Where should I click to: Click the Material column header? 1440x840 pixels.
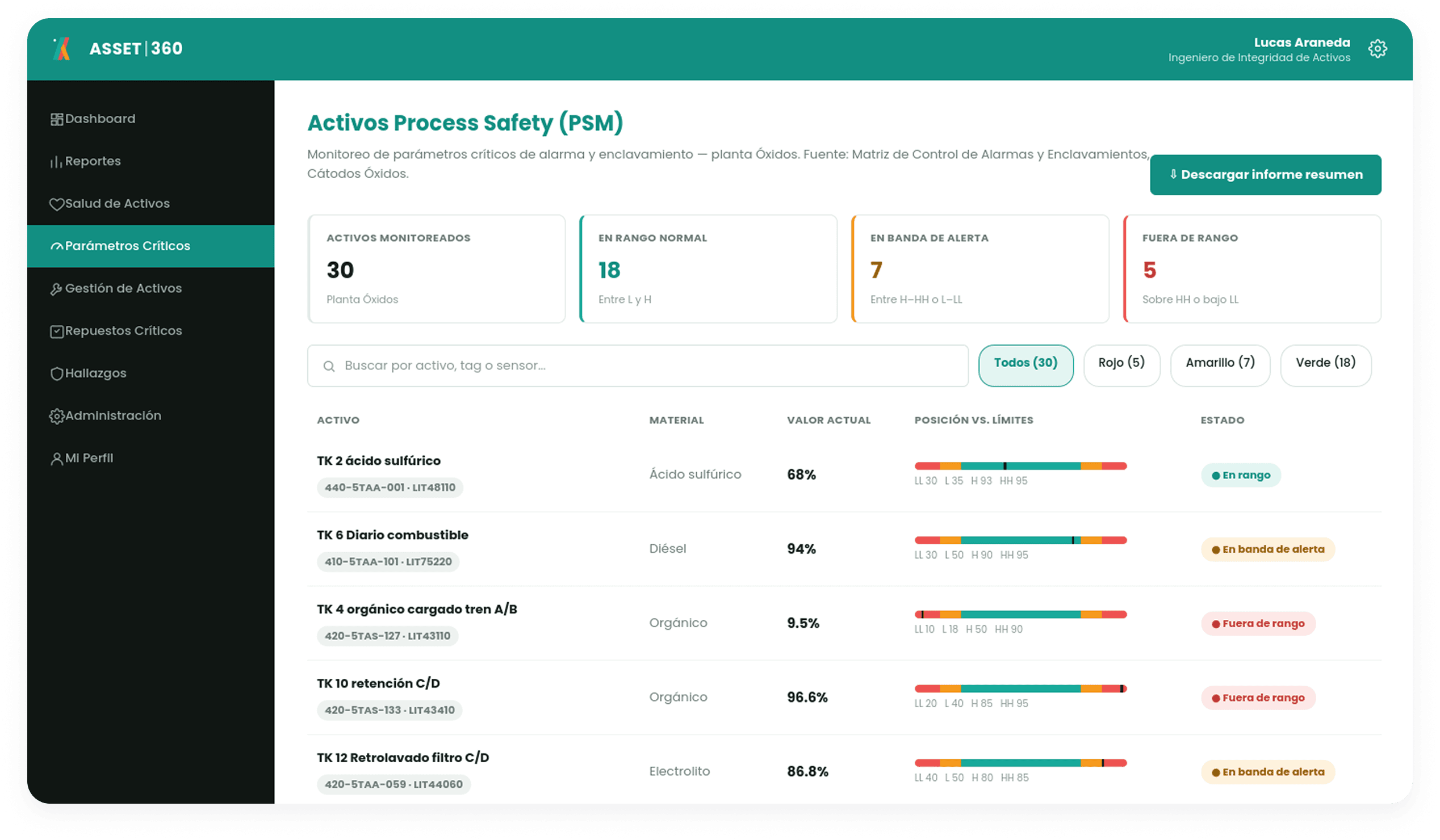click(x=677, y=421)
